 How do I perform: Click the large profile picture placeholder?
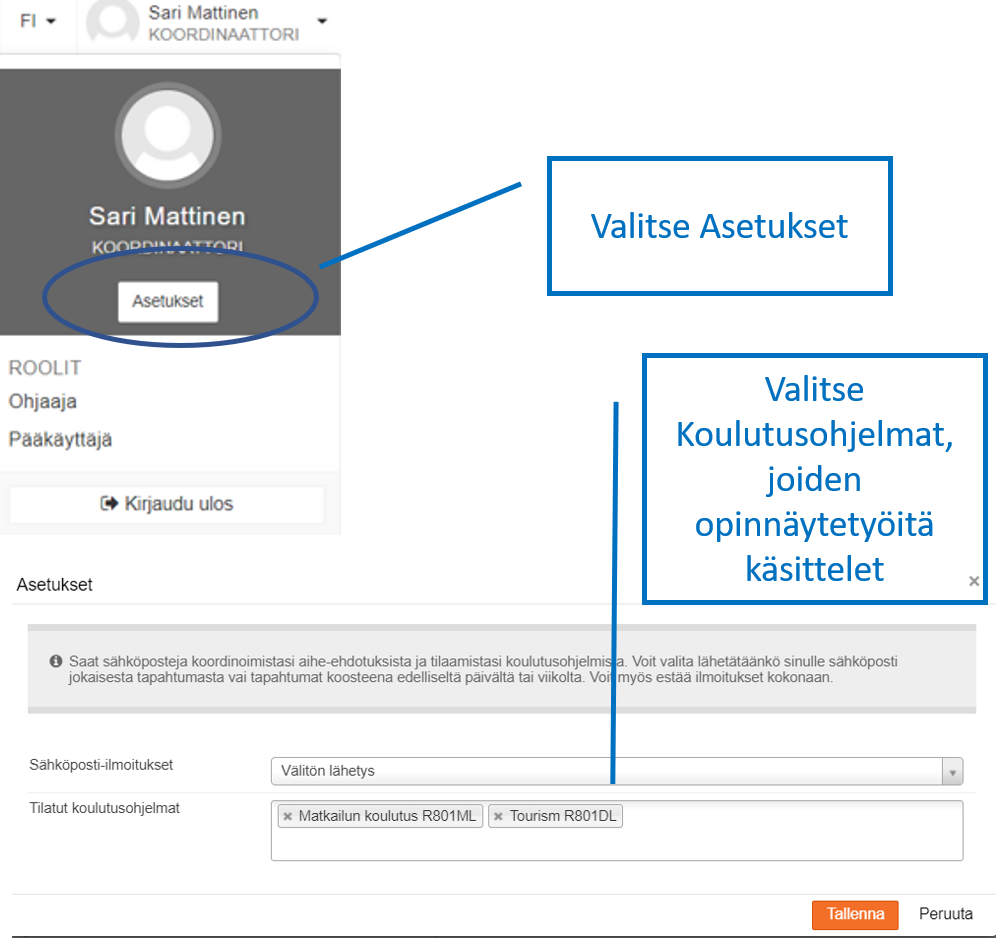pyautogui.click(x=164, y=134)
